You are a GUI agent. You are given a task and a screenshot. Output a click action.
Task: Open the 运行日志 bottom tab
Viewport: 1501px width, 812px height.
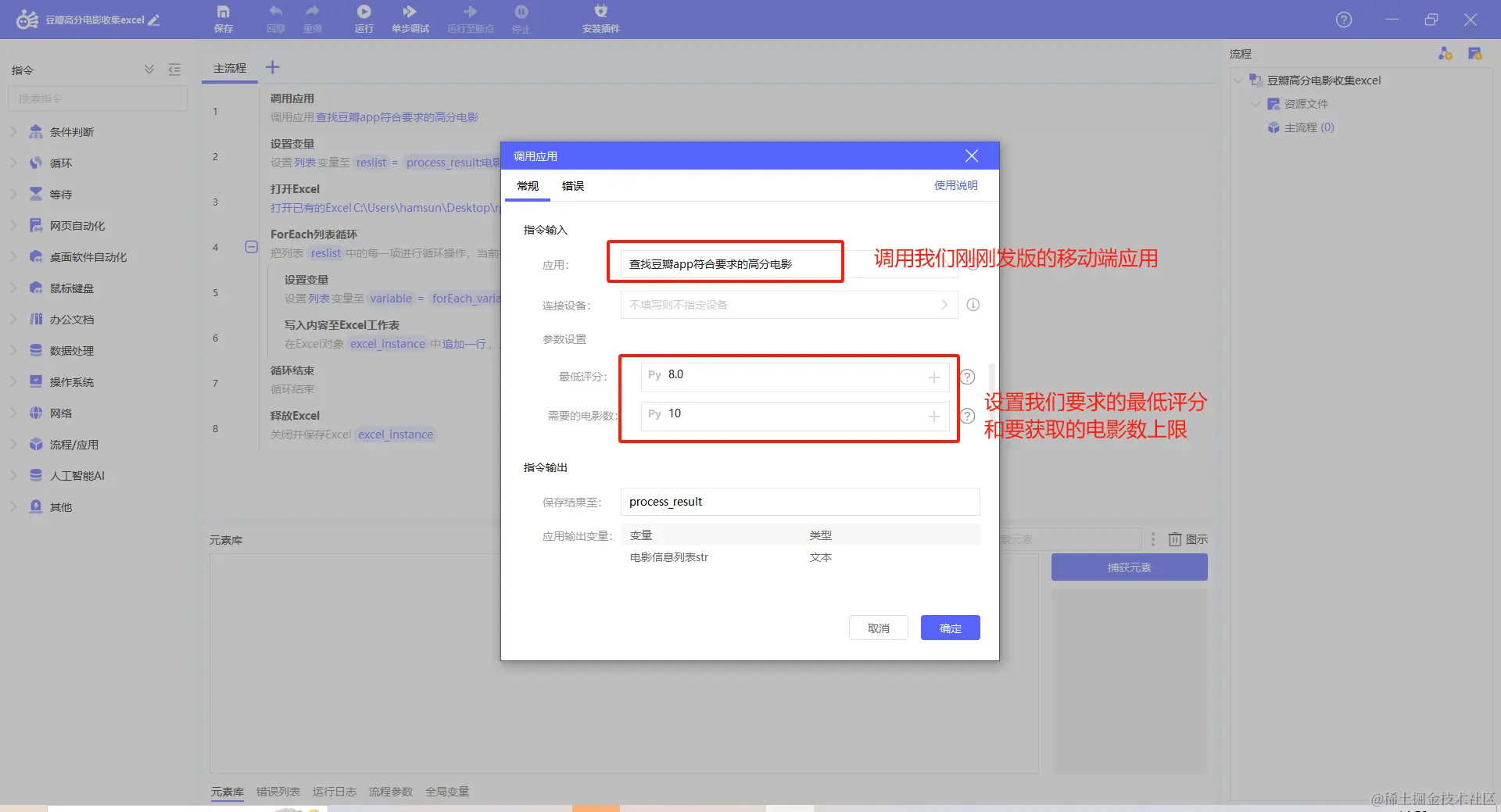335,792
